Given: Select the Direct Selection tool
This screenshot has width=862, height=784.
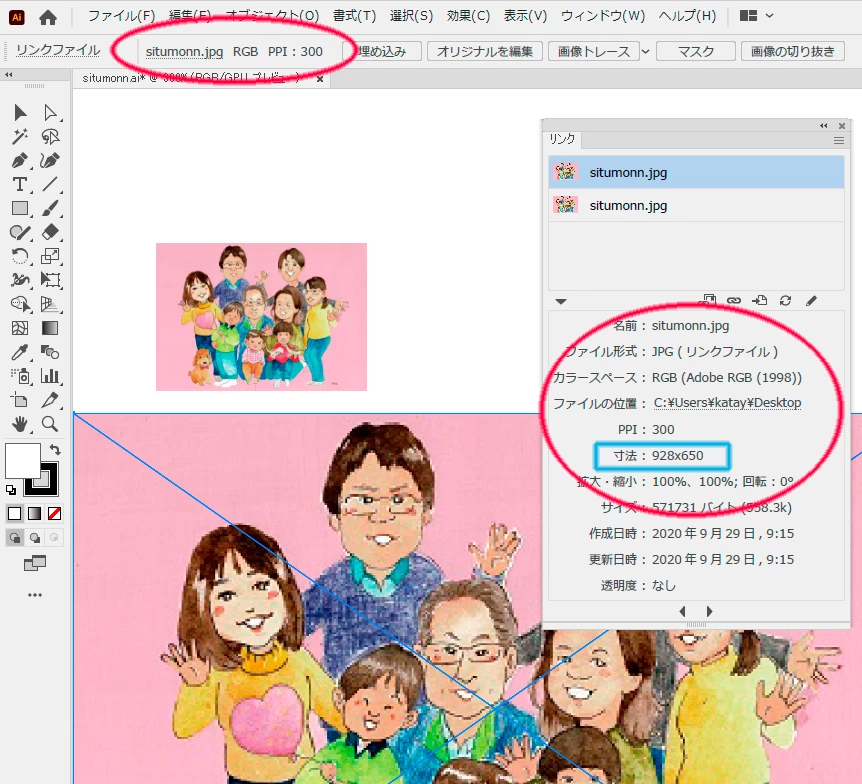Looking at the screenshot, I should click(50, 112).
